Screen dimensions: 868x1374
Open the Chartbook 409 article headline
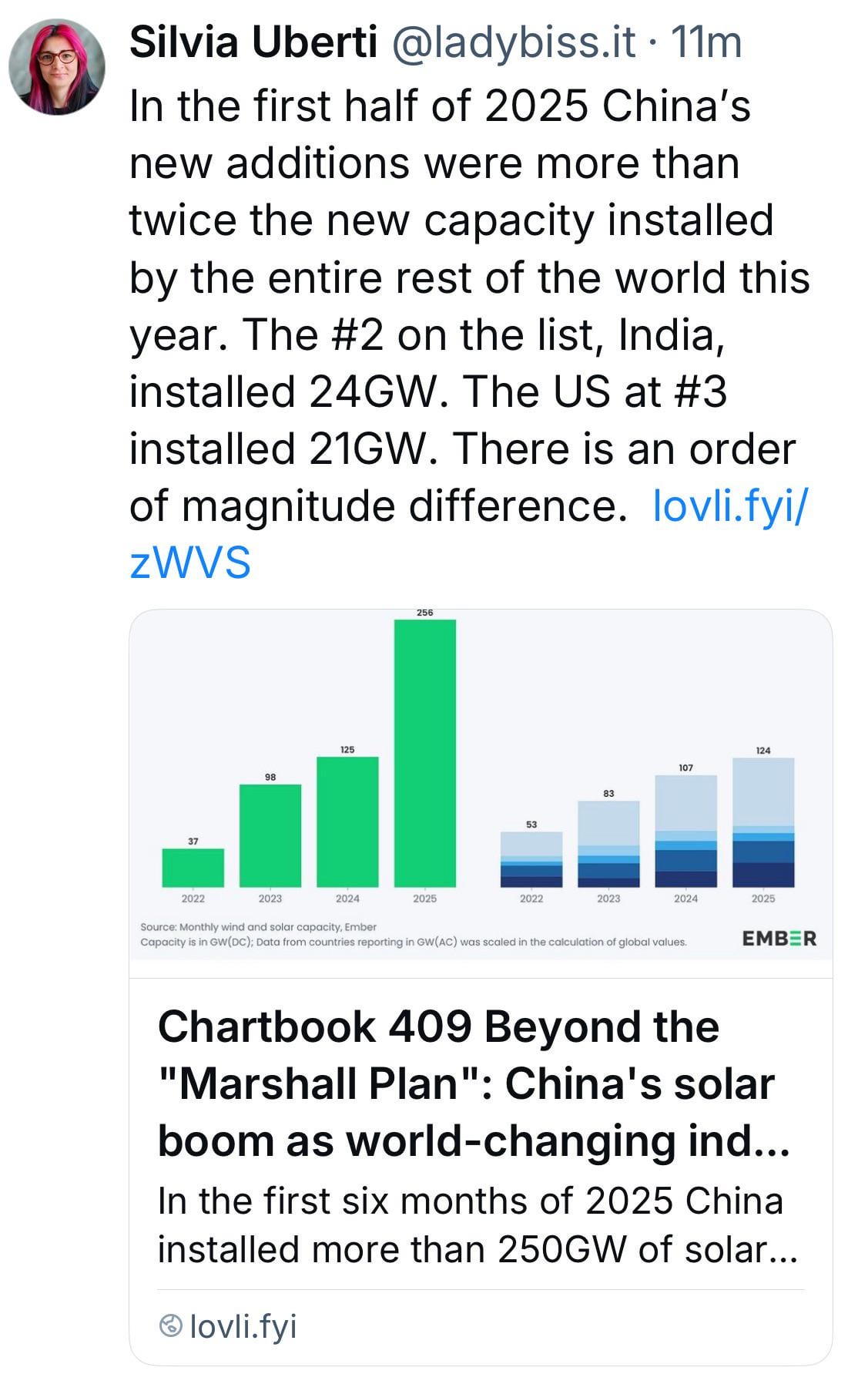coord(474,1083)
